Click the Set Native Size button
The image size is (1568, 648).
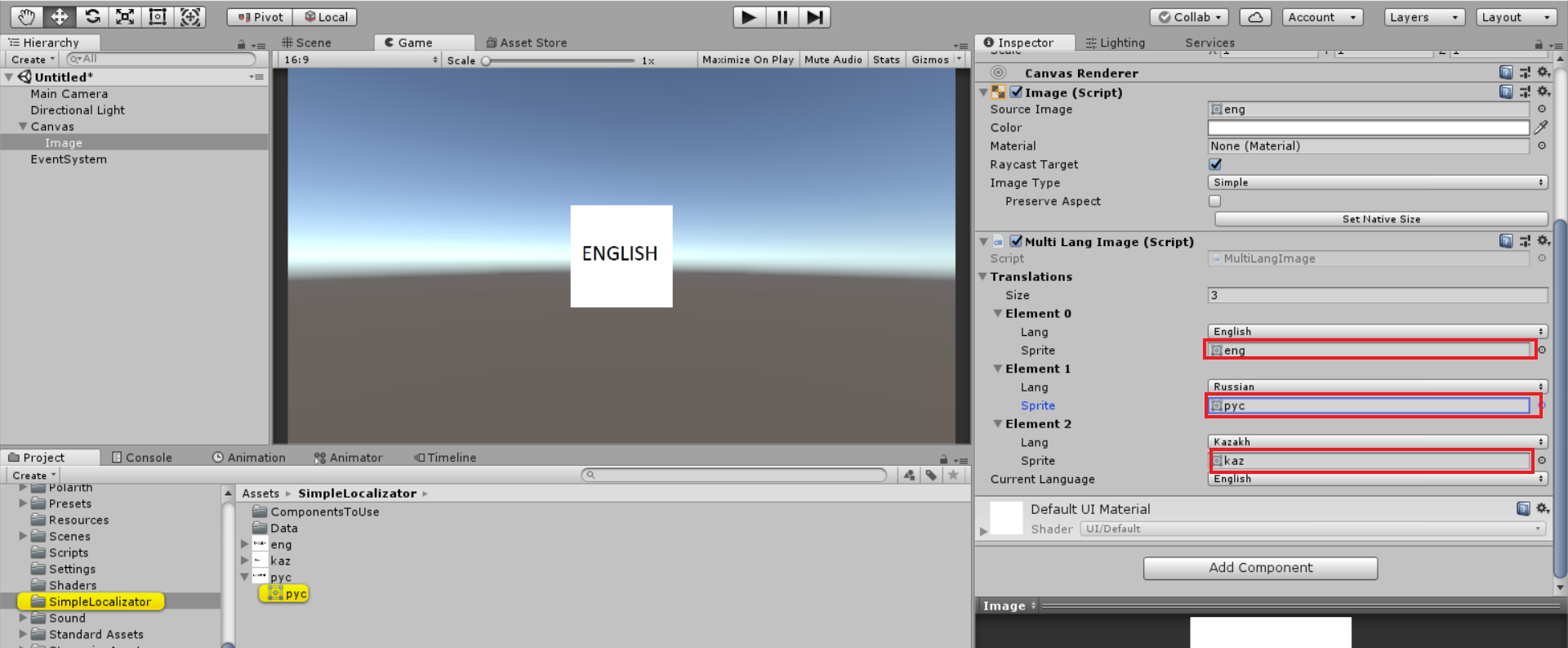1381,219
